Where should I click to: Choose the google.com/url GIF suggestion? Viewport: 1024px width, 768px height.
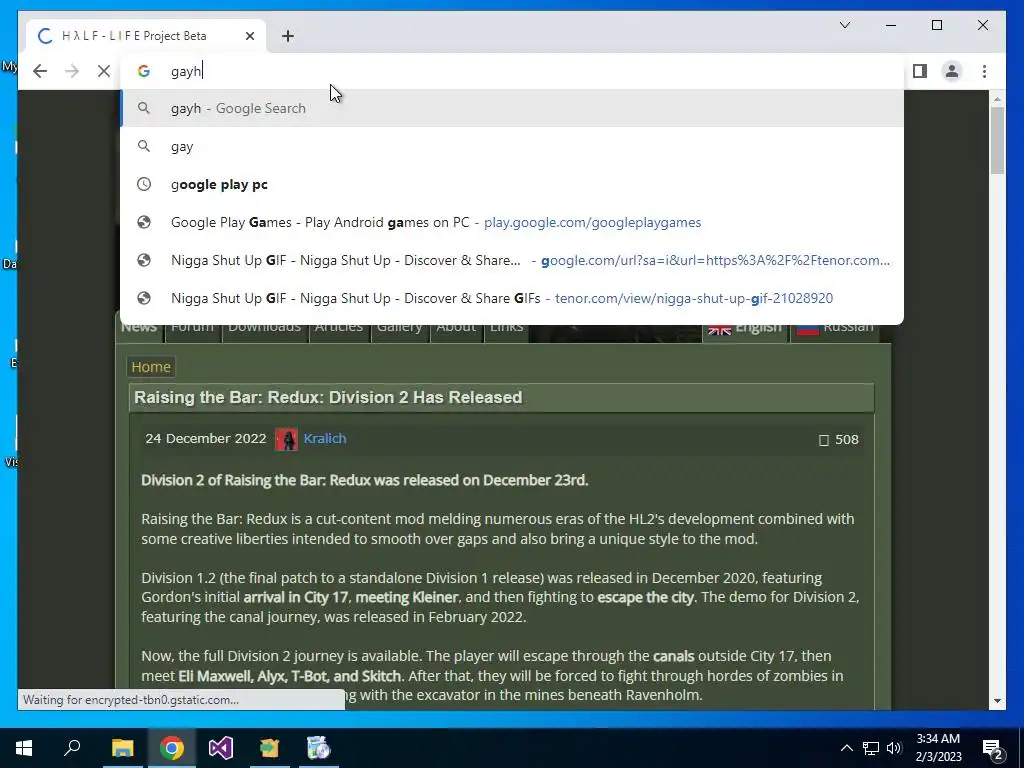tap(512, 260)
